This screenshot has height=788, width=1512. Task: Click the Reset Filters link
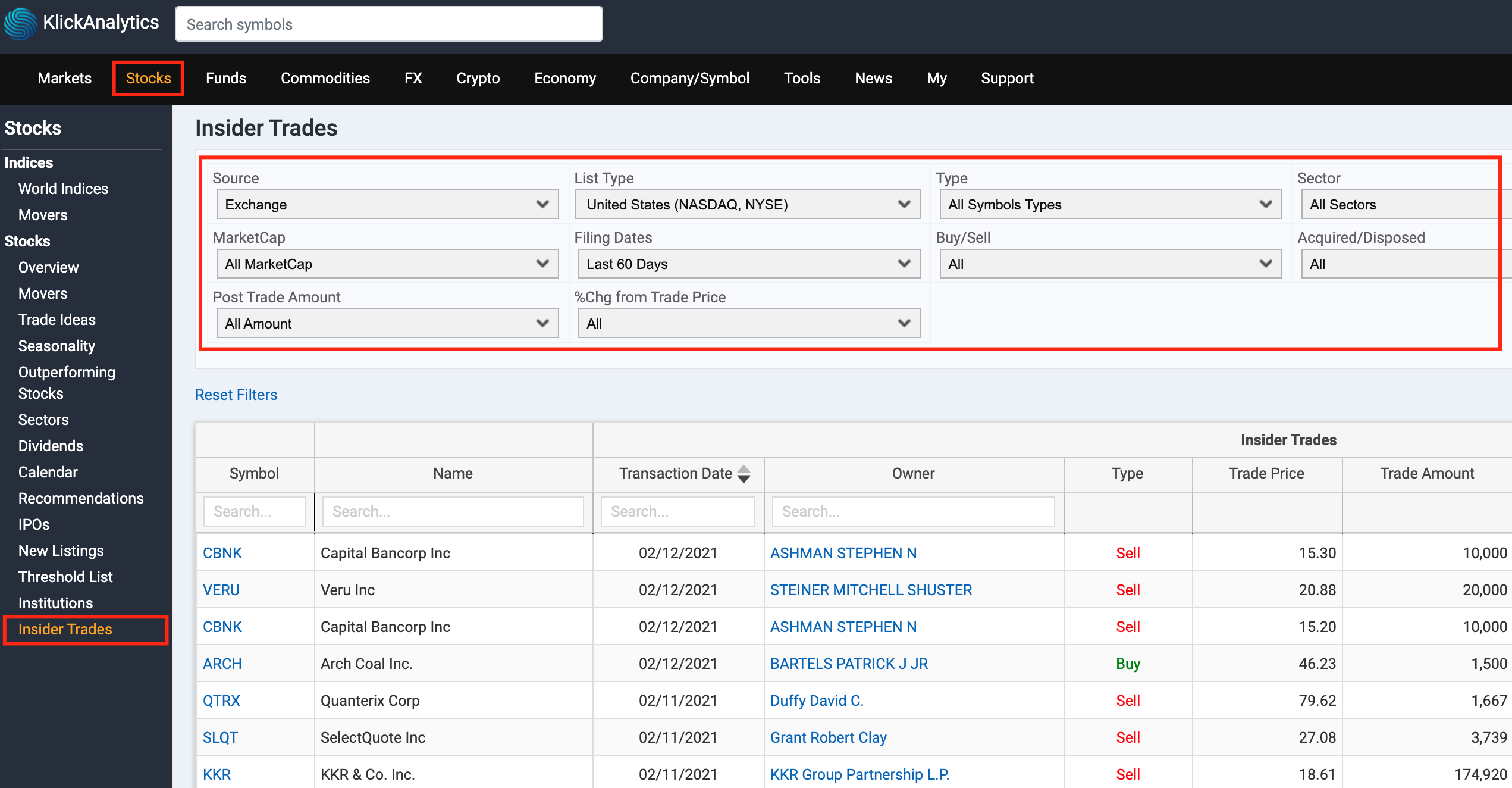[x=236, y=395]
